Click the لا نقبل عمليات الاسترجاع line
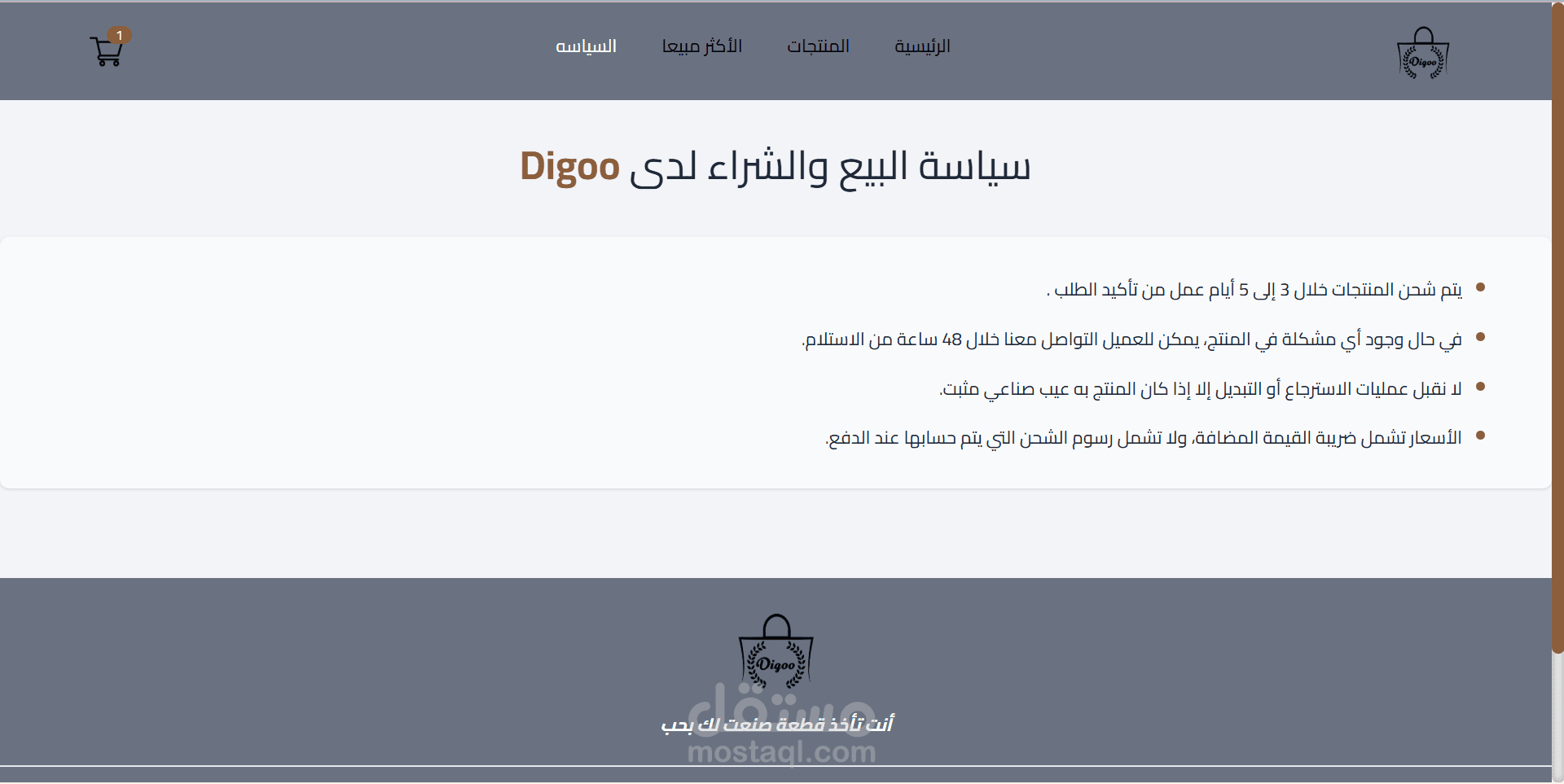 pos(1201,389)
